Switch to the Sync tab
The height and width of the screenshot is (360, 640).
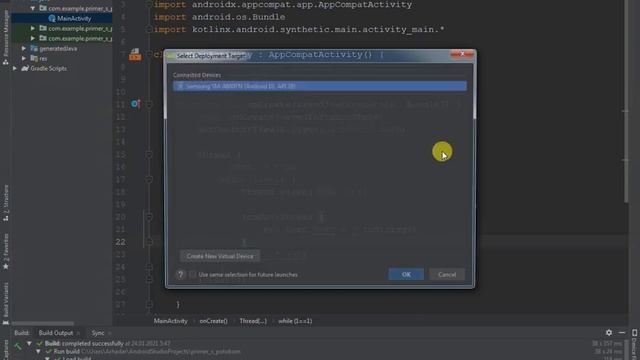pyautogui.click(x=98, y=333)
